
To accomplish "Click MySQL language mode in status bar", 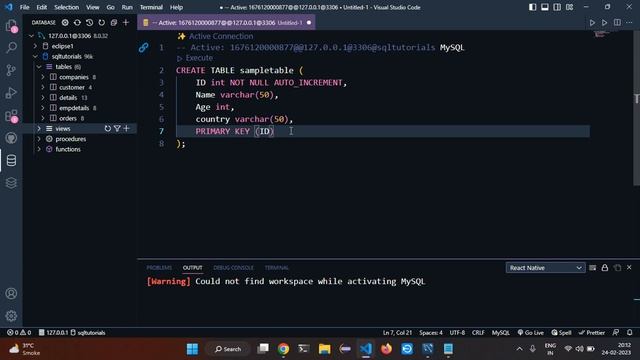I will 501,333.
